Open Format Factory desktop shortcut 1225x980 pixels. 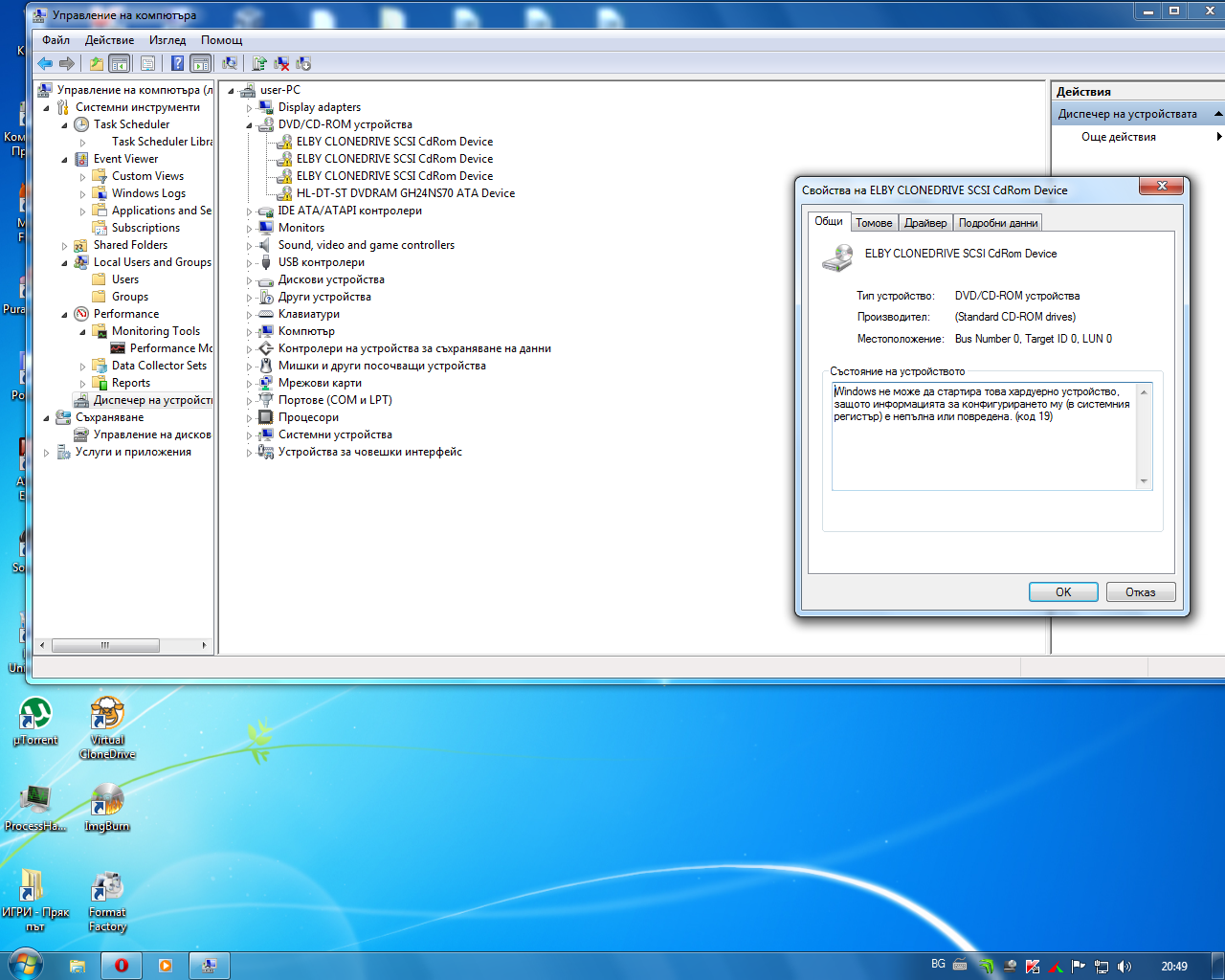tap(107, 901)
